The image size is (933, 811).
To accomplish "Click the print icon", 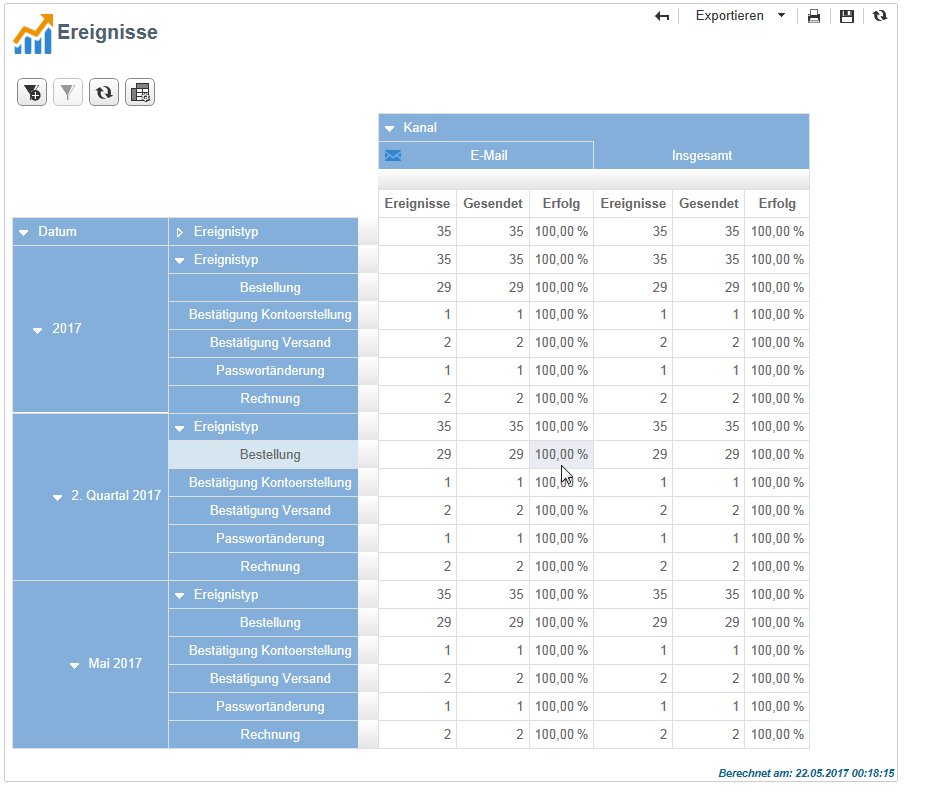I will (814, 16).
